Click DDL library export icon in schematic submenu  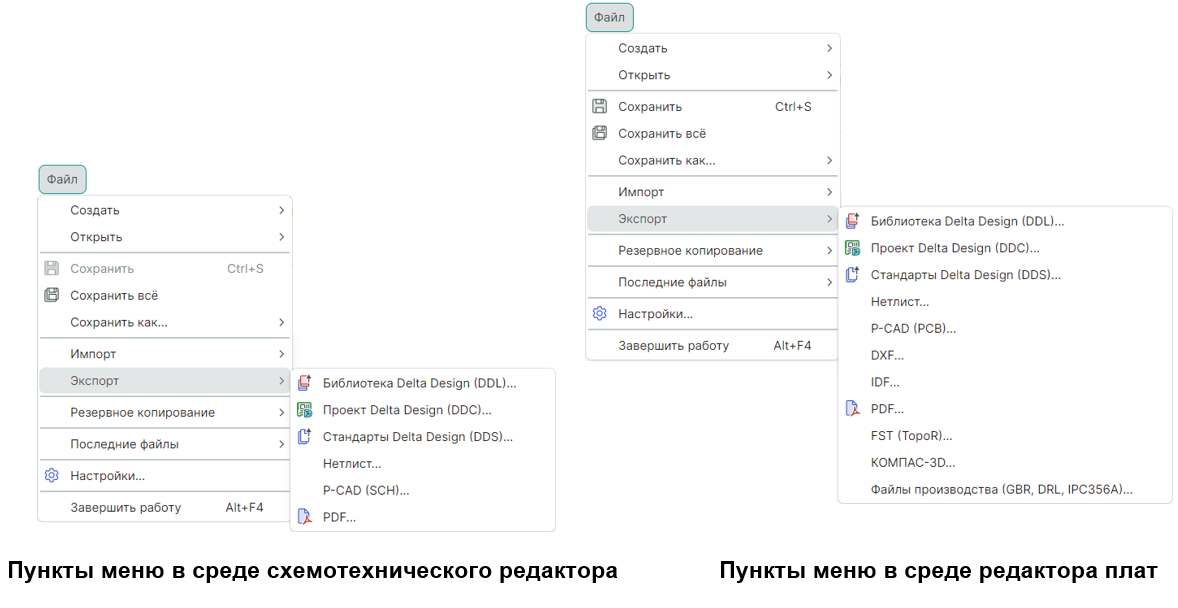(x=304, y=383)
